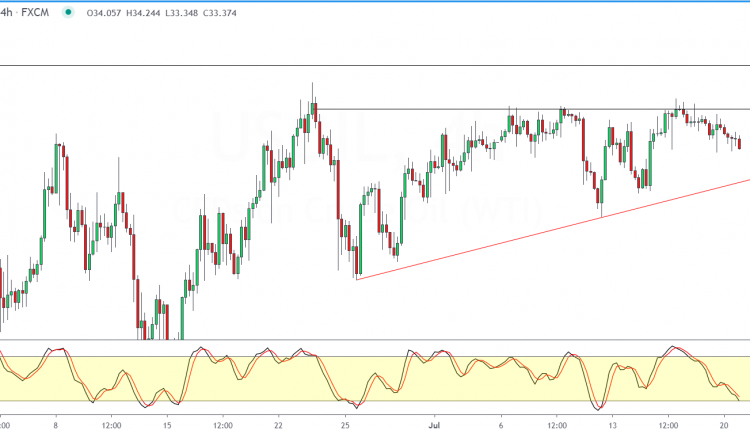Viewport: 750px width, 430px height.
Task: Click the 8 date label on time axis
Action: click(56, 425)
